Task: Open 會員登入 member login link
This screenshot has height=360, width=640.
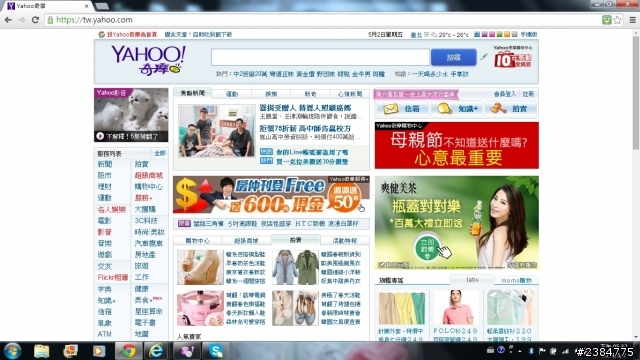Action: [505, 94]
